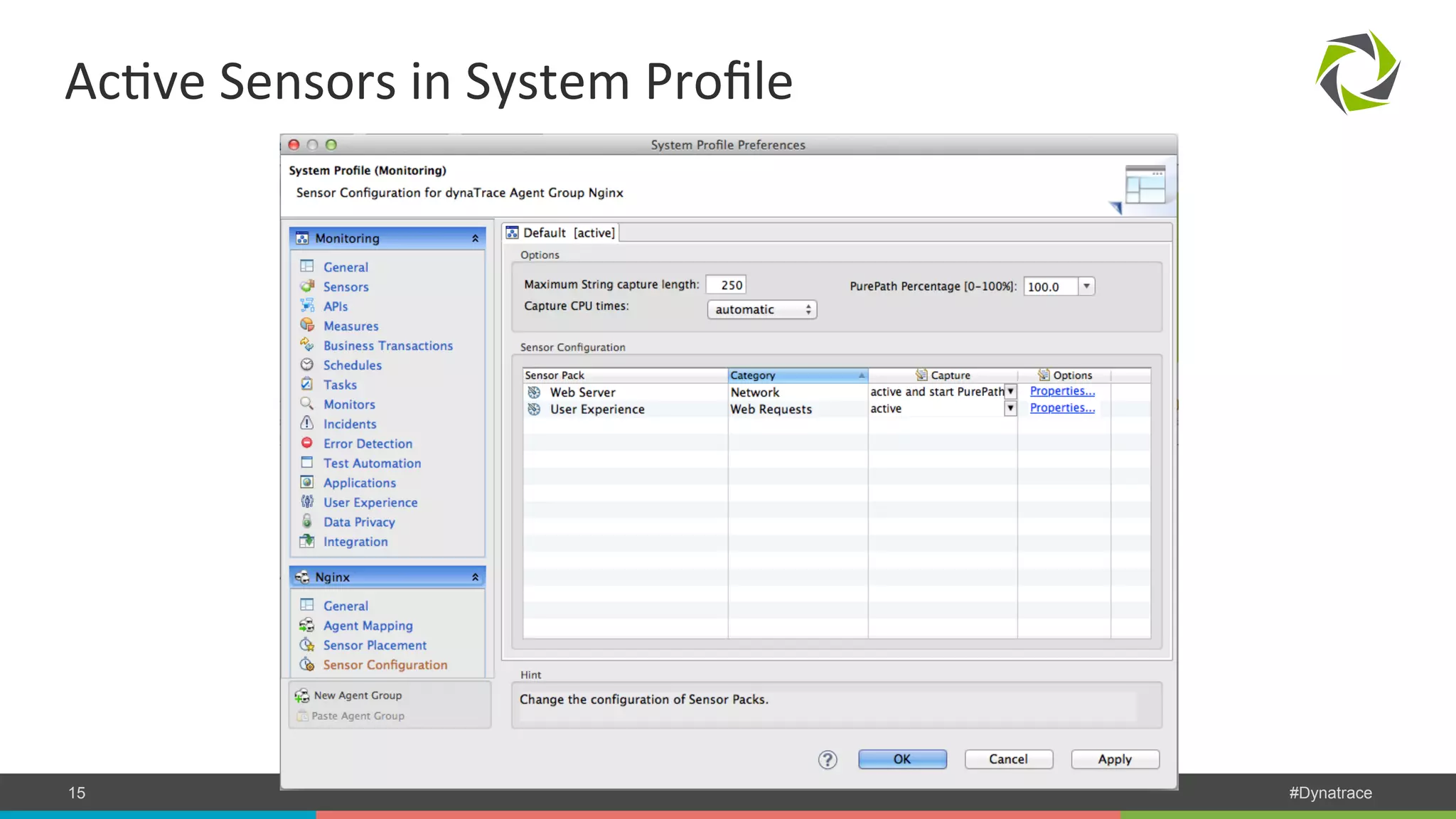1456x819 pixels.
Task: Click the Test Automation icon
Action: [307, 463]
